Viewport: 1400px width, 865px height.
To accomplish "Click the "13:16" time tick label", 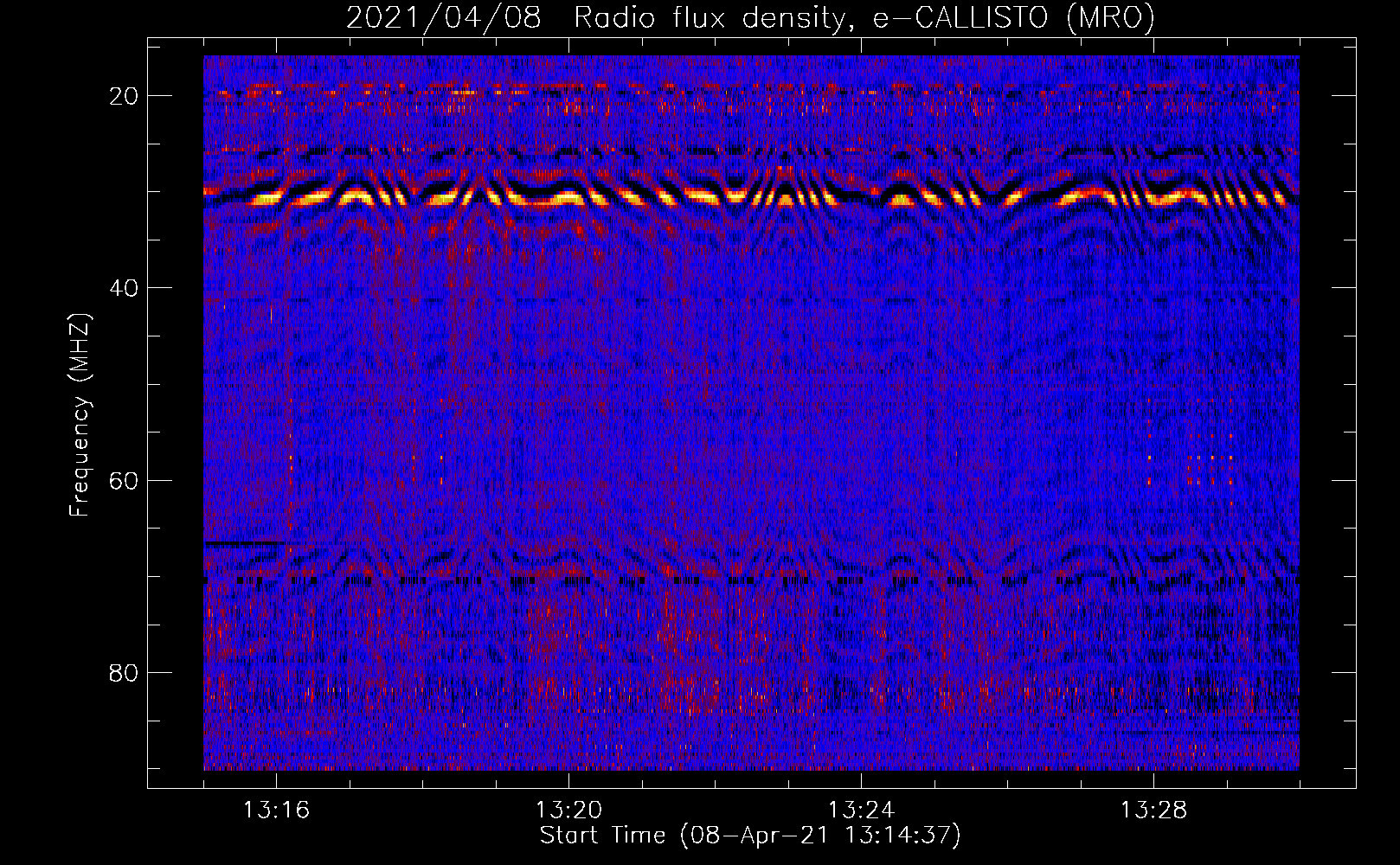I will (276, 811).
